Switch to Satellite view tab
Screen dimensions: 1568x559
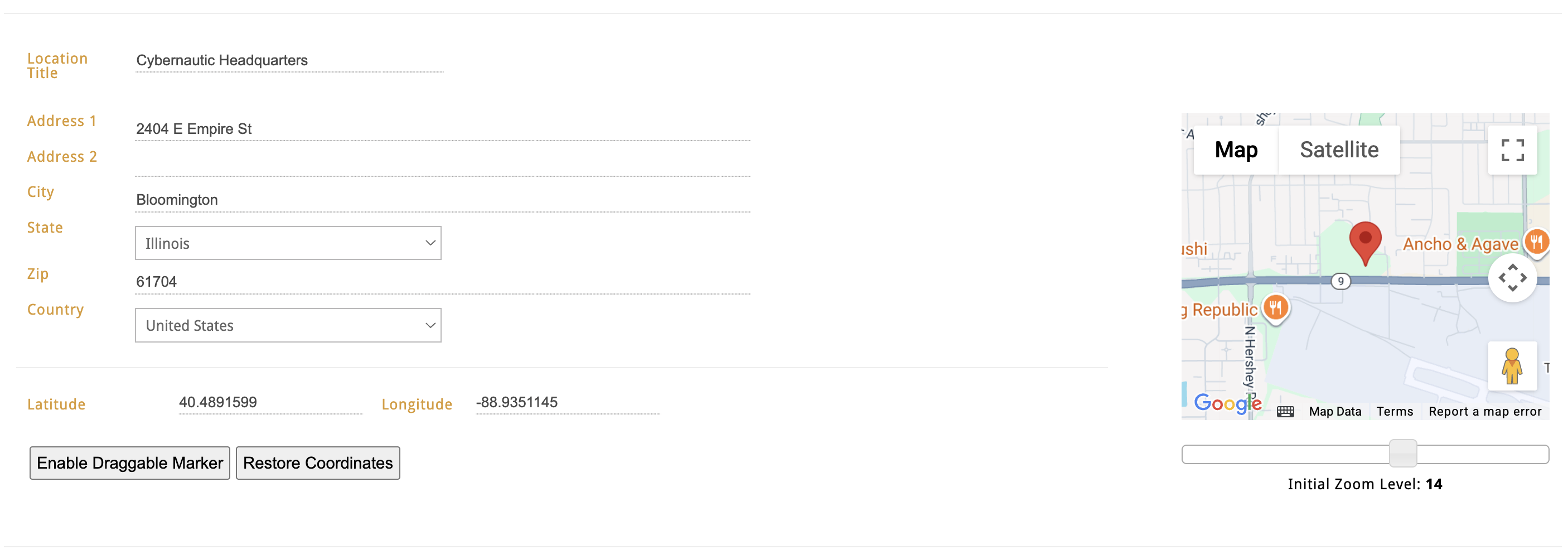1338,150
